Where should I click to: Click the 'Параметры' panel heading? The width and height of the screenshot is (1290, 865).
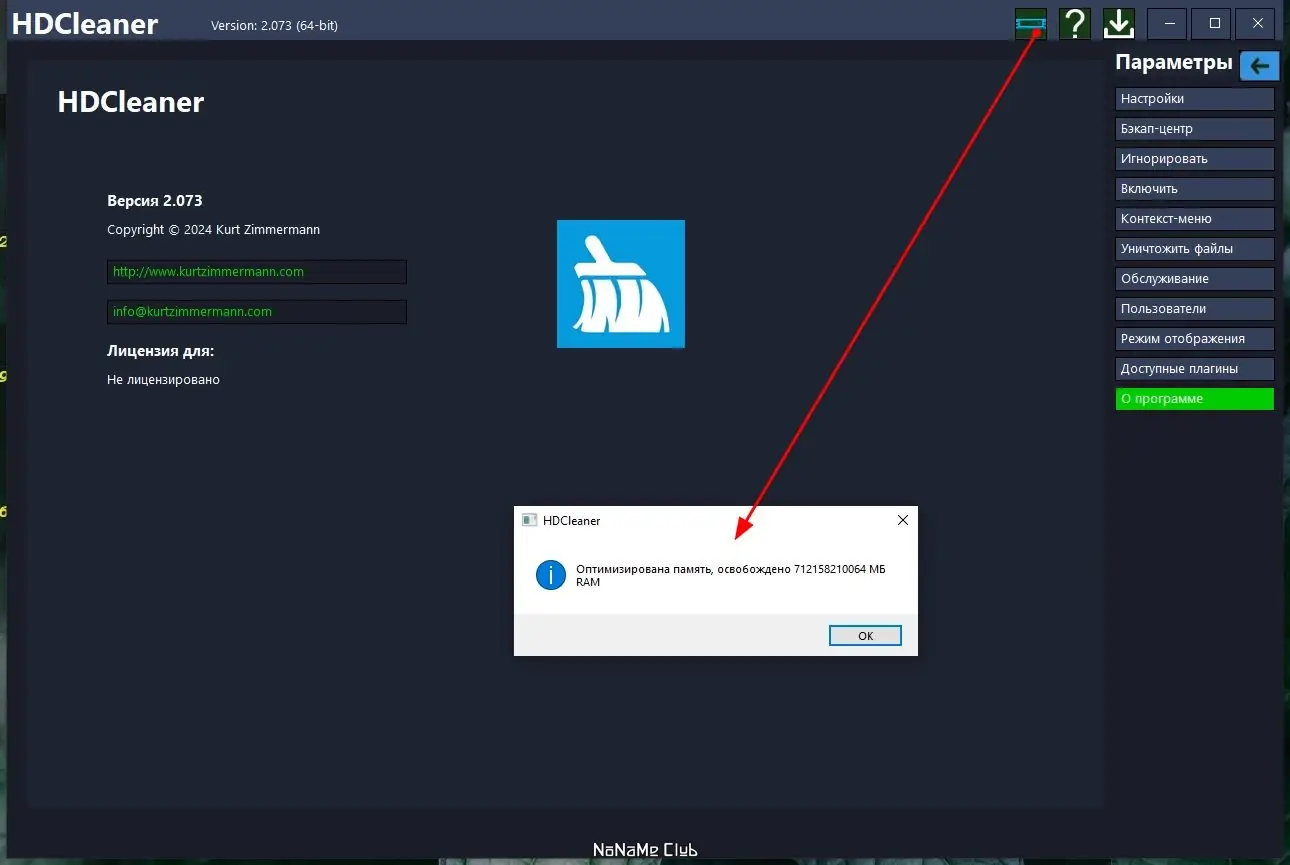(x=1174, y=63)
